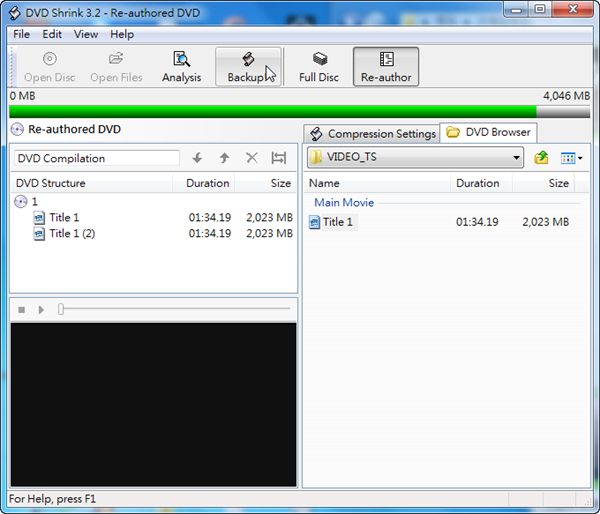Image resolution: width=600 pixels, height=514 pixels.
Task: Delete selected title with X icon
Action: click(x=252, y=158)
